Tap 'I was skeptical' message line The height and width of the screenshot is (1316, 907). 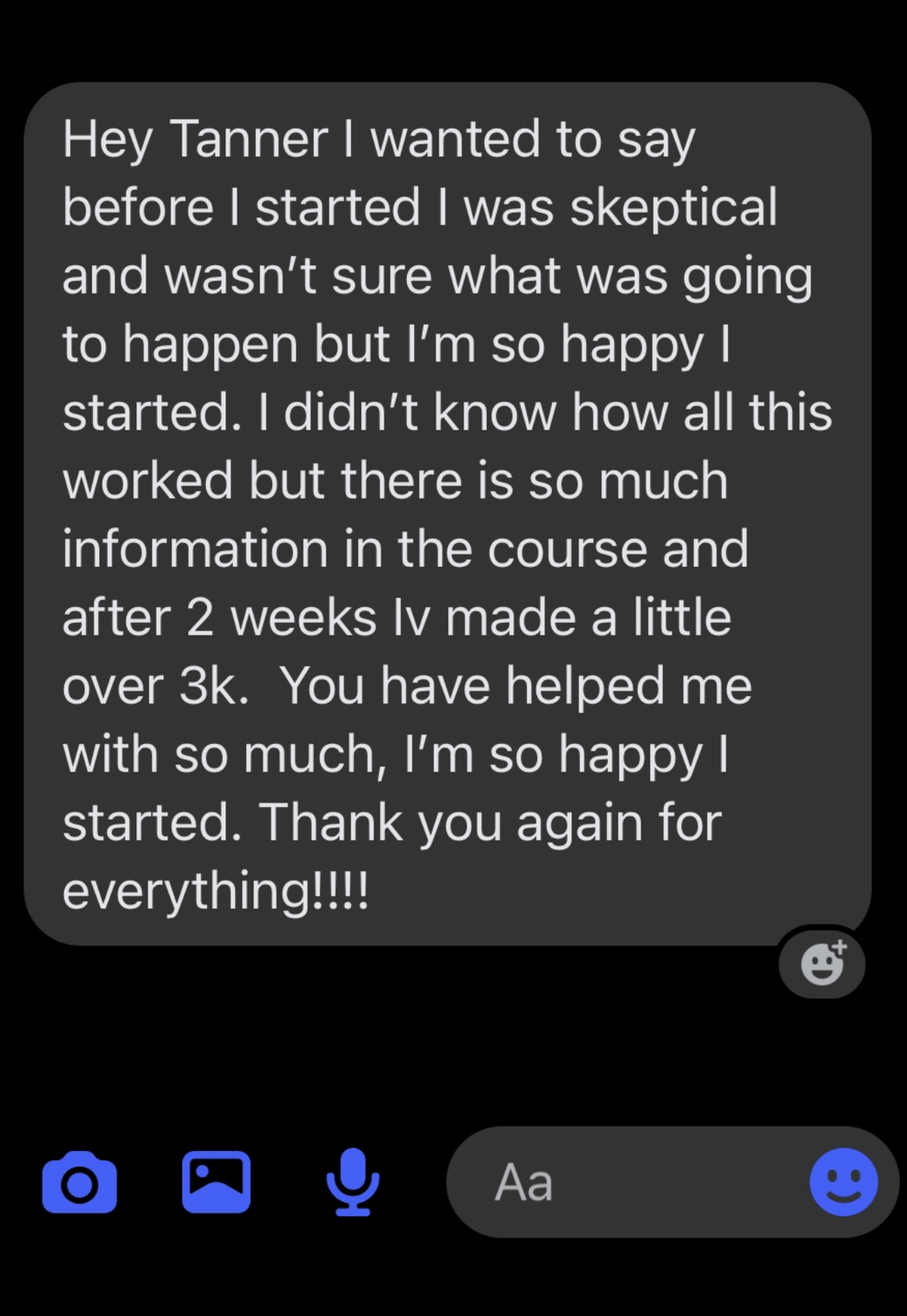pyautogui.click(x=606, y=207)
